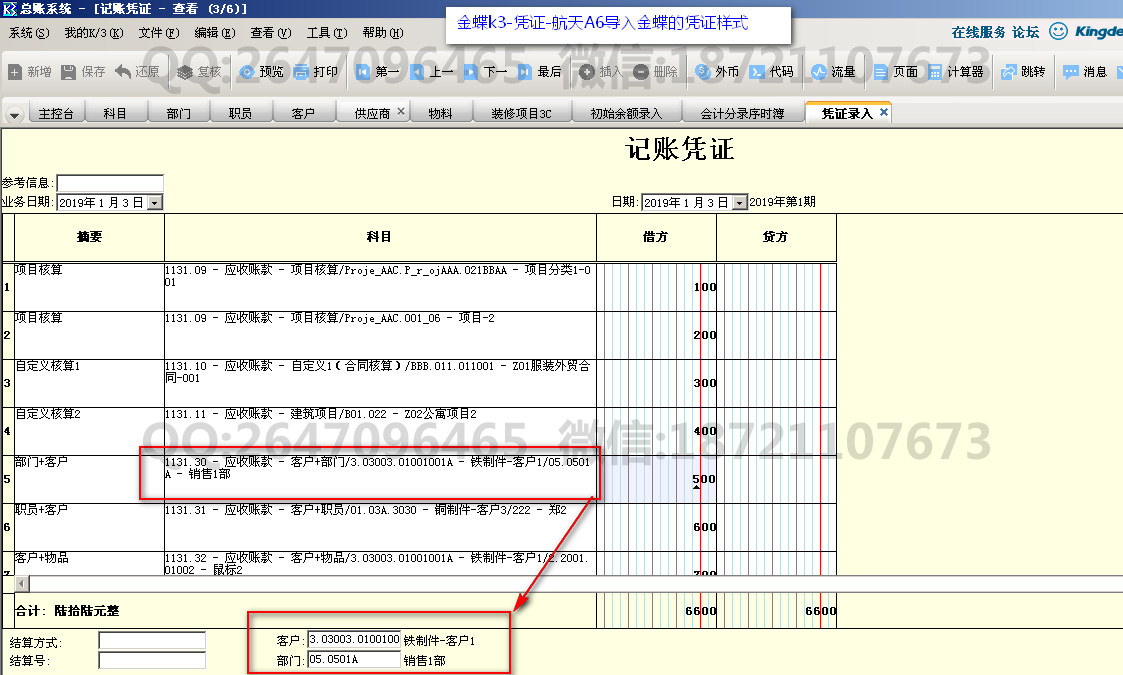The height and width of the screenshot is (675, 1123).
Task: Expand the 日期 date dropdown
Action: pyautogui.click(x=739, y=202)
